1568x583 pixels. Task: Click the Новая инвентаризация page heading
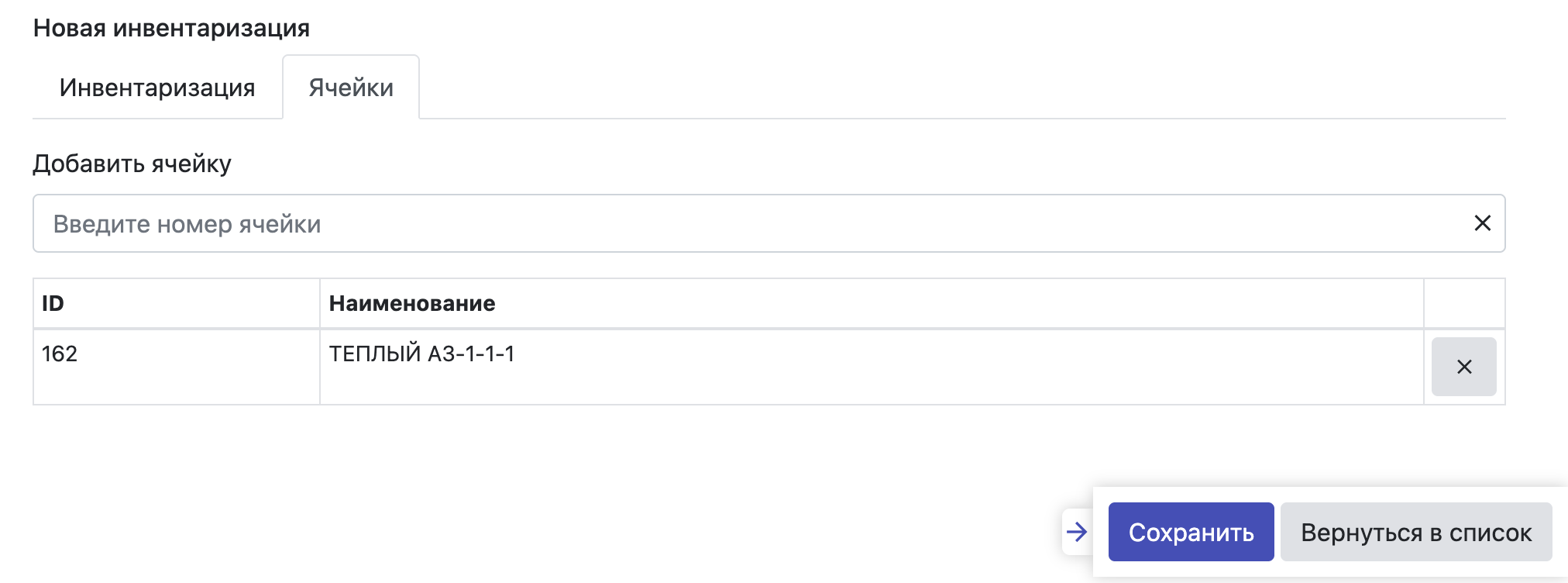171,28
